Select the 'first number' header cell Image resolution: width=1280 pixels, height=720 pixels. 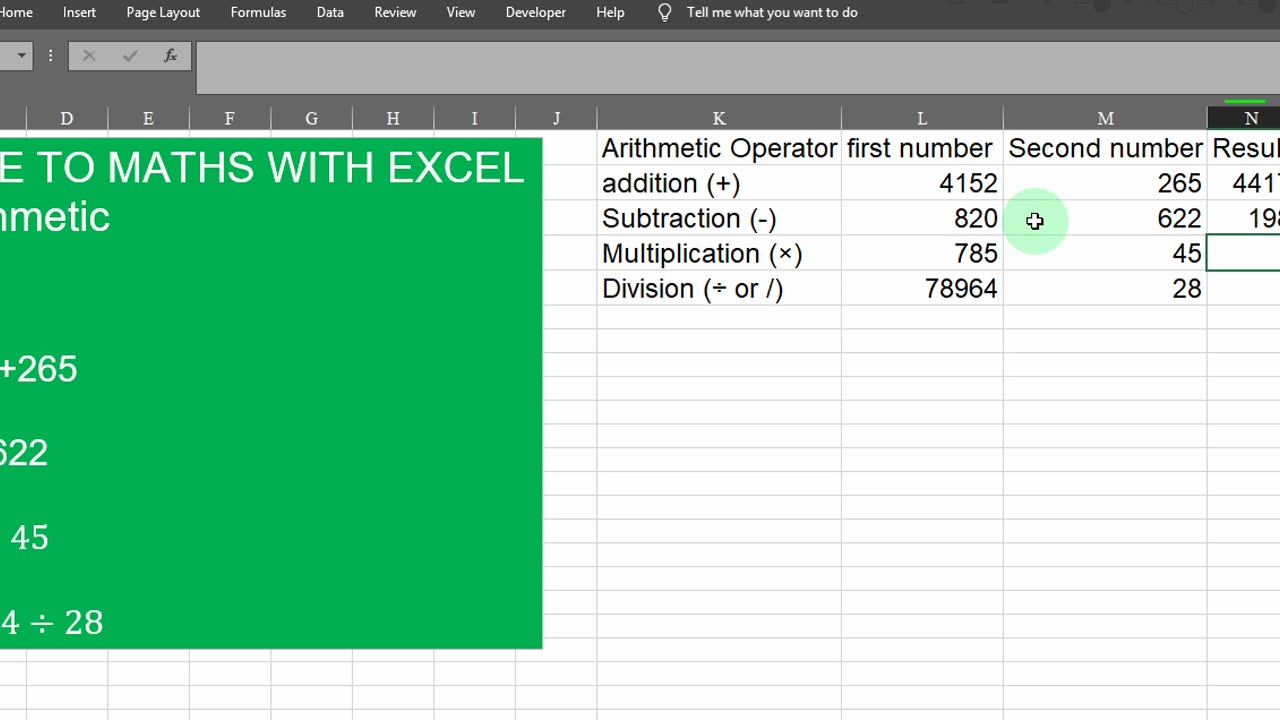click(922, 148)
